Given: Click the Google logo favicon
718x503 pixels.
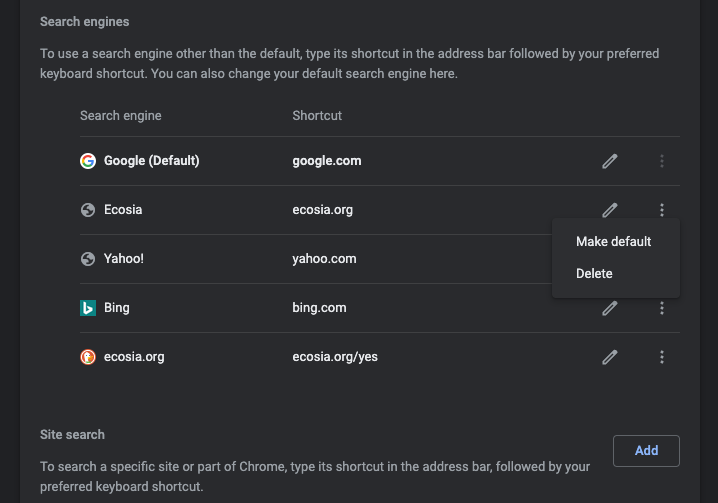Looking at the screenshot, I should pyautogui.click(x=88, y=161).
